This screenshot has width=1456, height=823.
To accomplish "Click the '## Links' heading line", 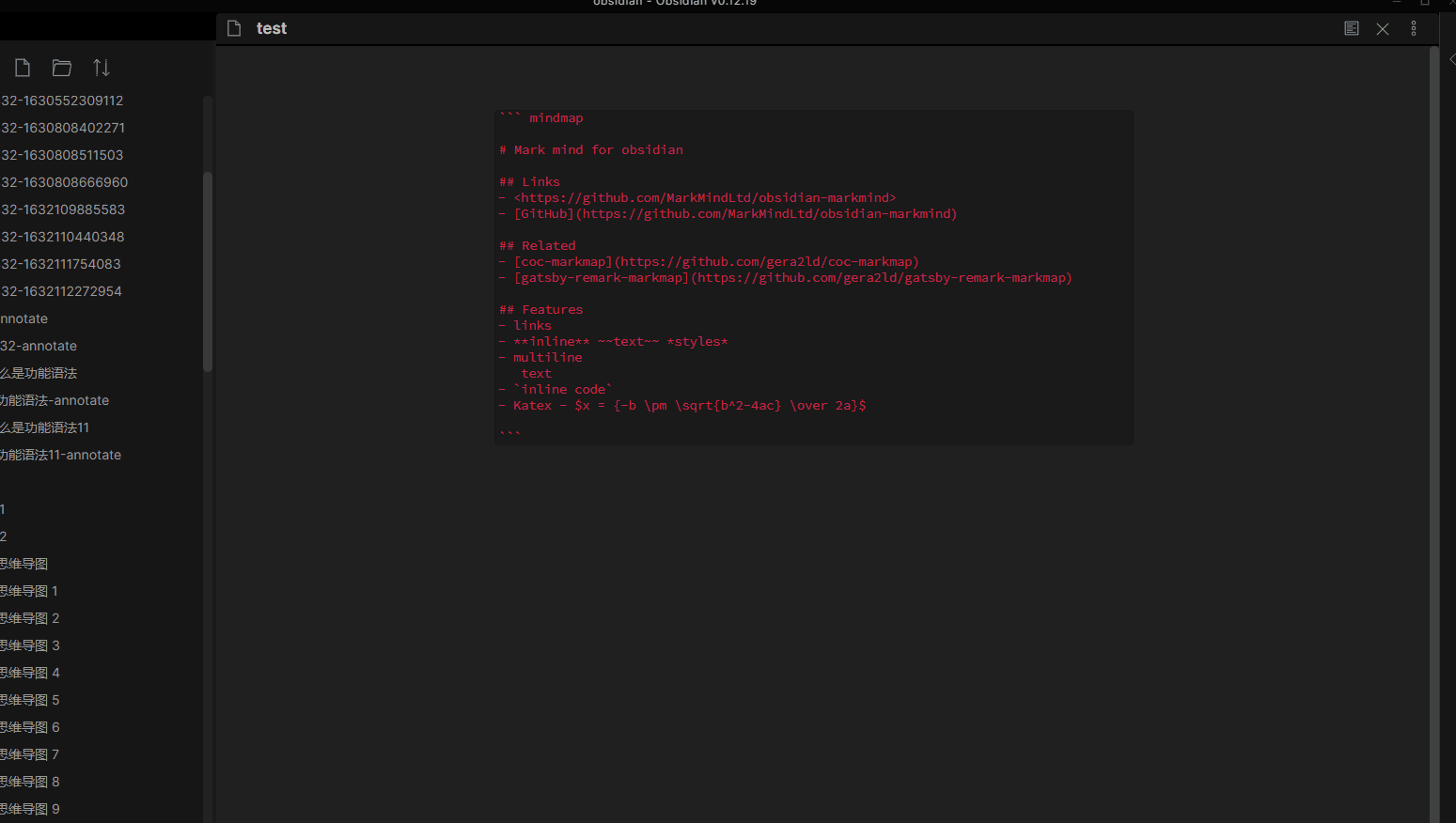I will [530, 182].
